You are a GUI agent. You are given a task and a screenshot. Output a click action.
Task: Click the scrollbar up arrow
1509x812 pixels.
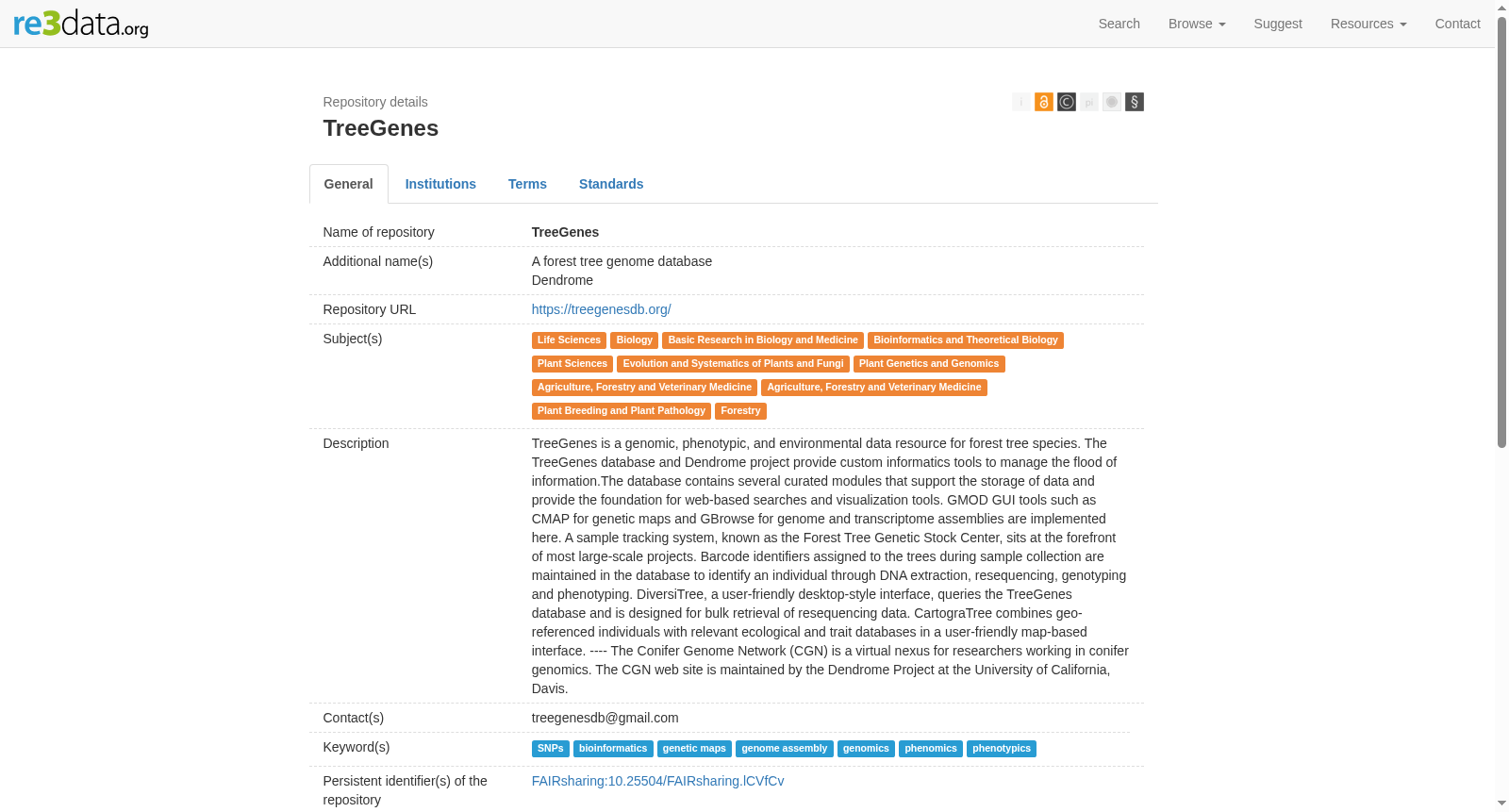coord(1502,8)
